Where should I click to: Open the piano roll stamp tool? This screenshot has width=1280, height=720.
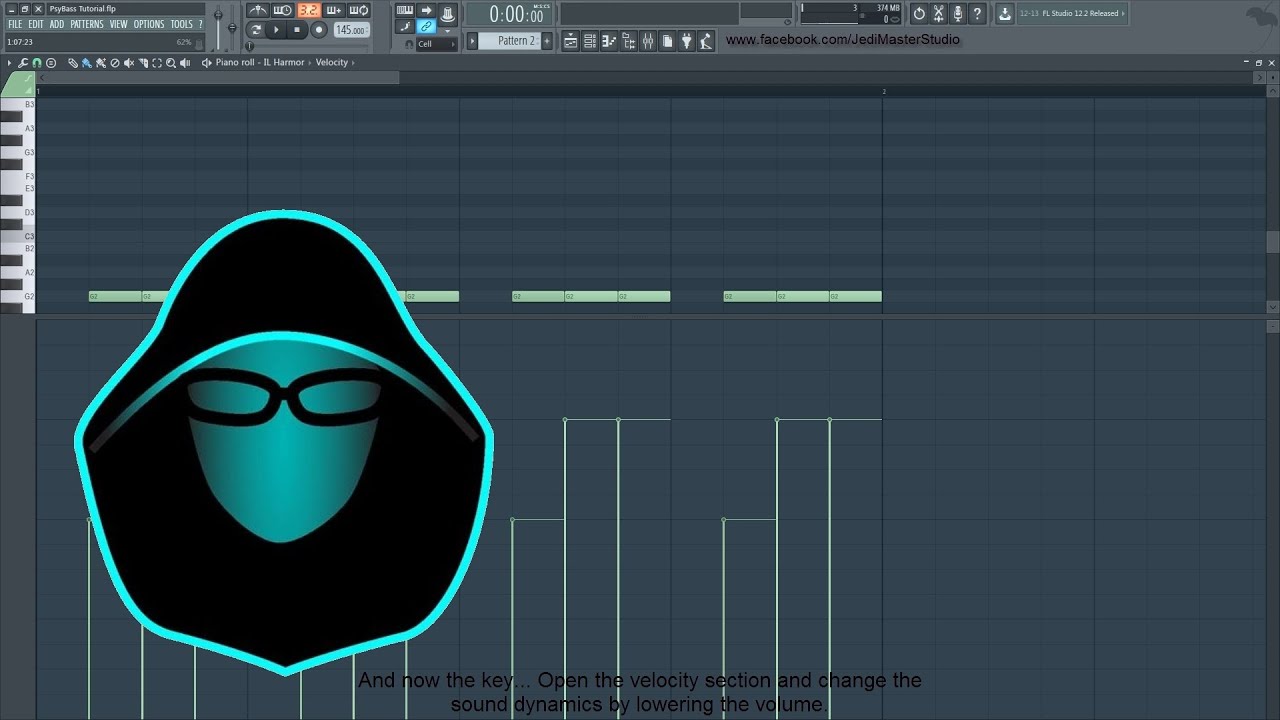[51, 63]
